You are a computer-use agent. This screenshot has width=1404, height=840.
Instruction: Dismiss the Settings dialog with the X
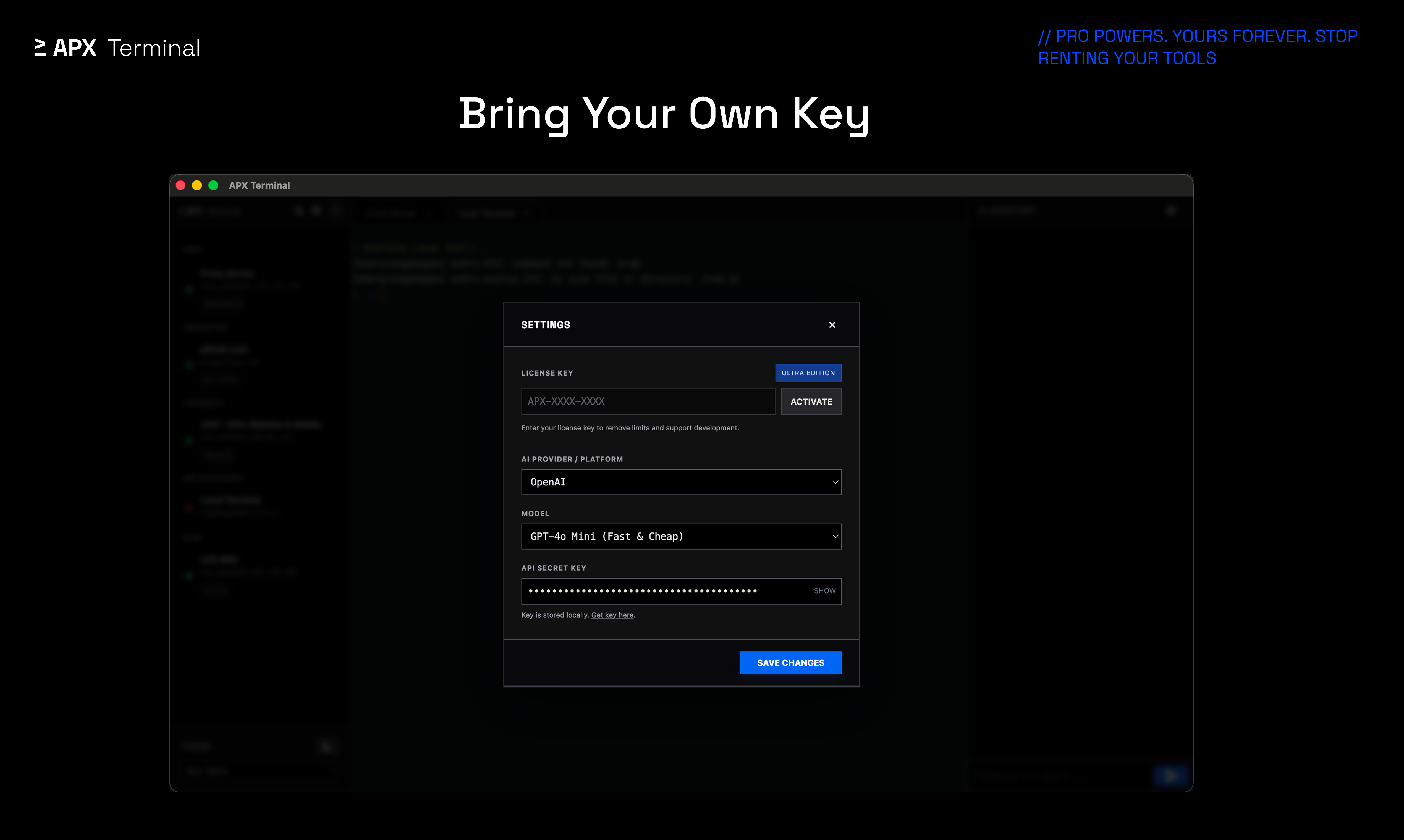coord(832,324)
